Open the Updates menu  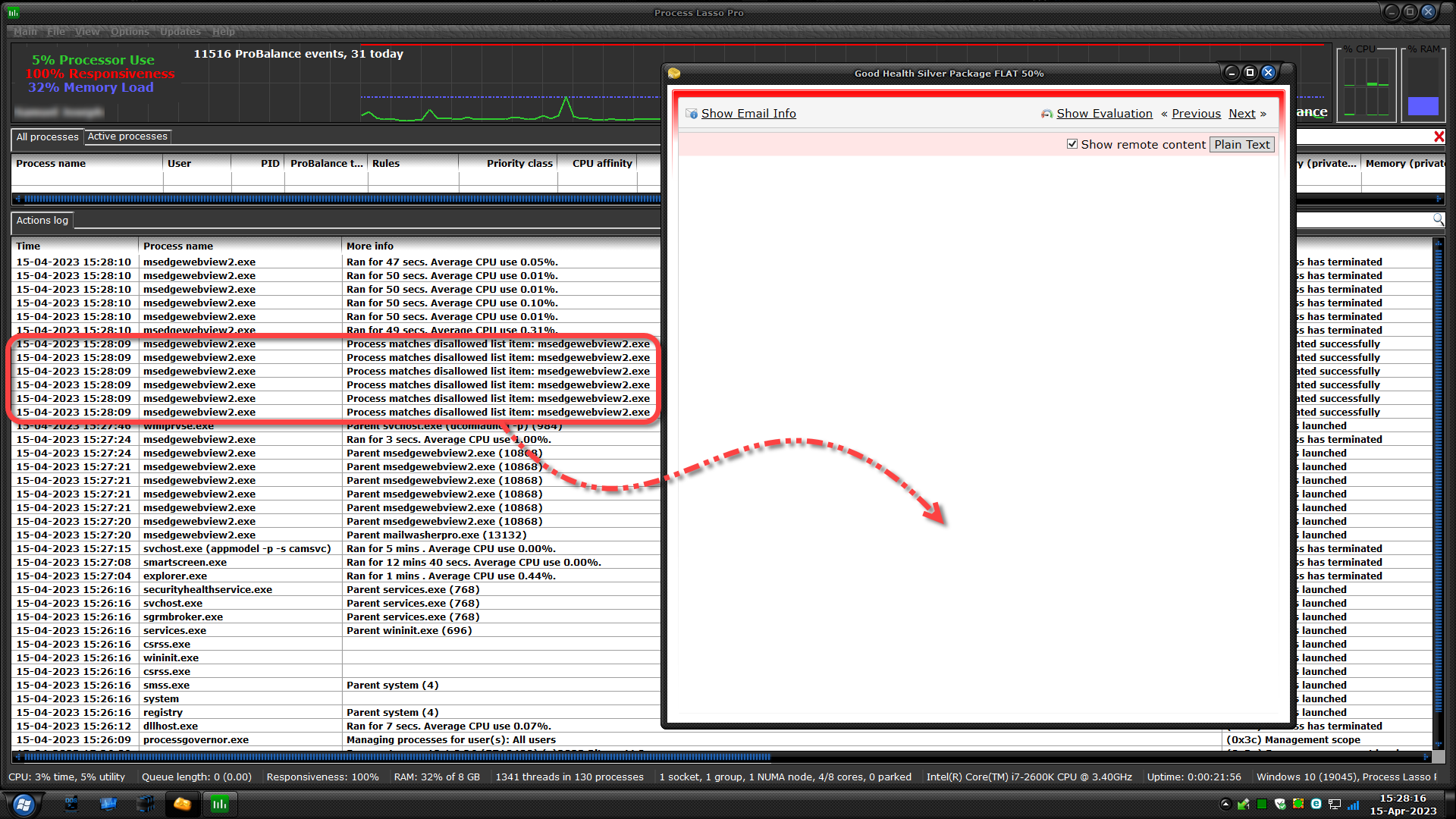(180, 31)
